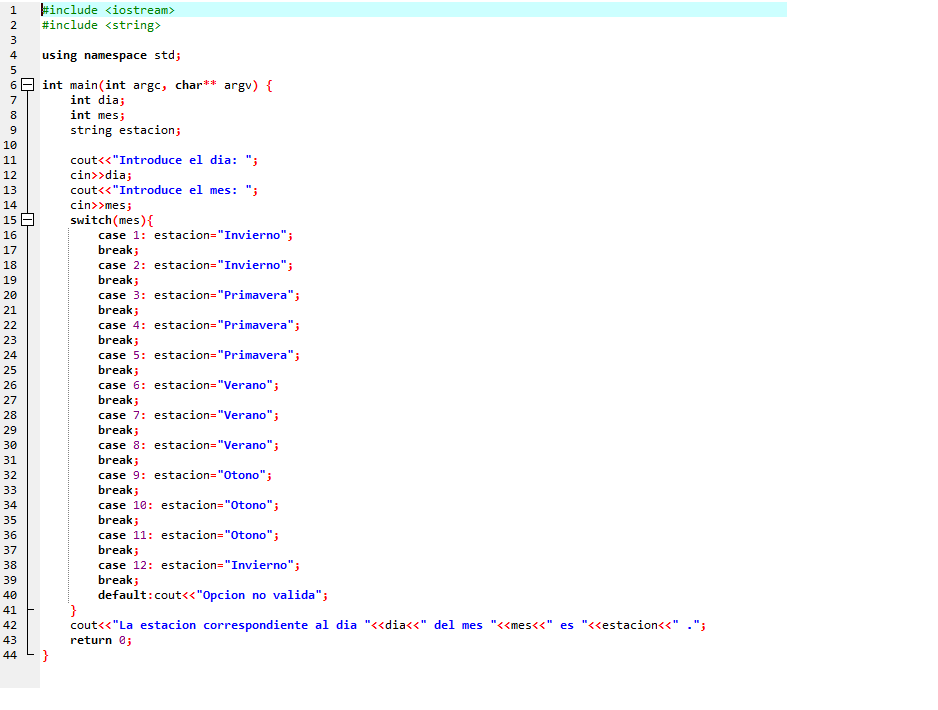This screenshot has height=710, width=938.
Task: Click the #include <iostream> line
Action: [108, 10]
